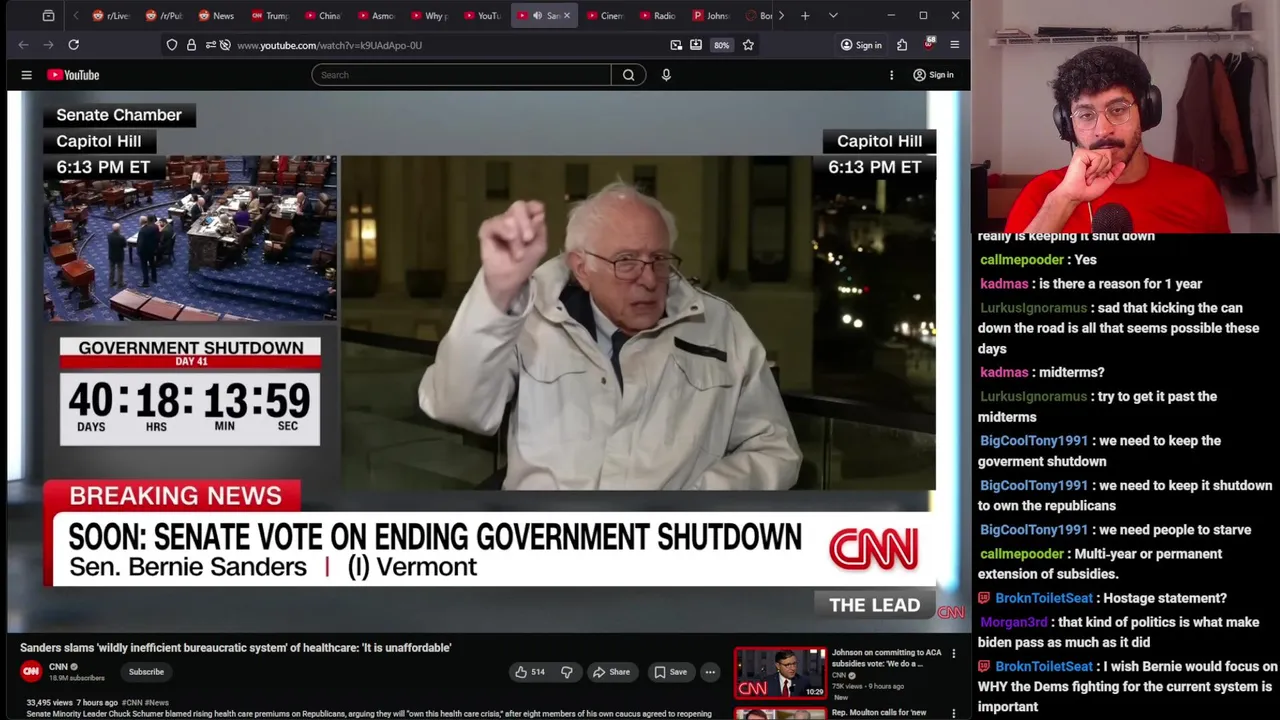1280x720 pixels.
Task: Click the page URL in address bar
Action: point(329,45)
